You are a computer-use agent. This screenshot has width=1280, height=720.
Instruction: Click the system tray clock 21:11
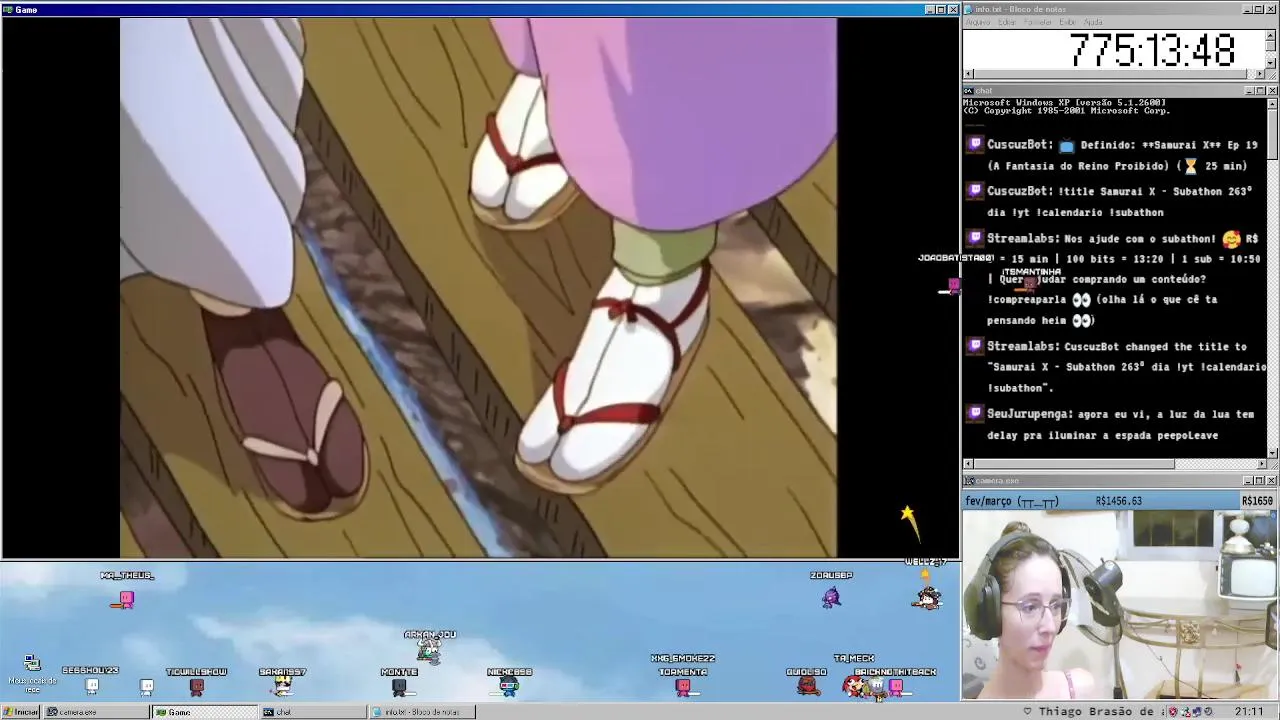pyautogui.click(x=1248, y=712)
